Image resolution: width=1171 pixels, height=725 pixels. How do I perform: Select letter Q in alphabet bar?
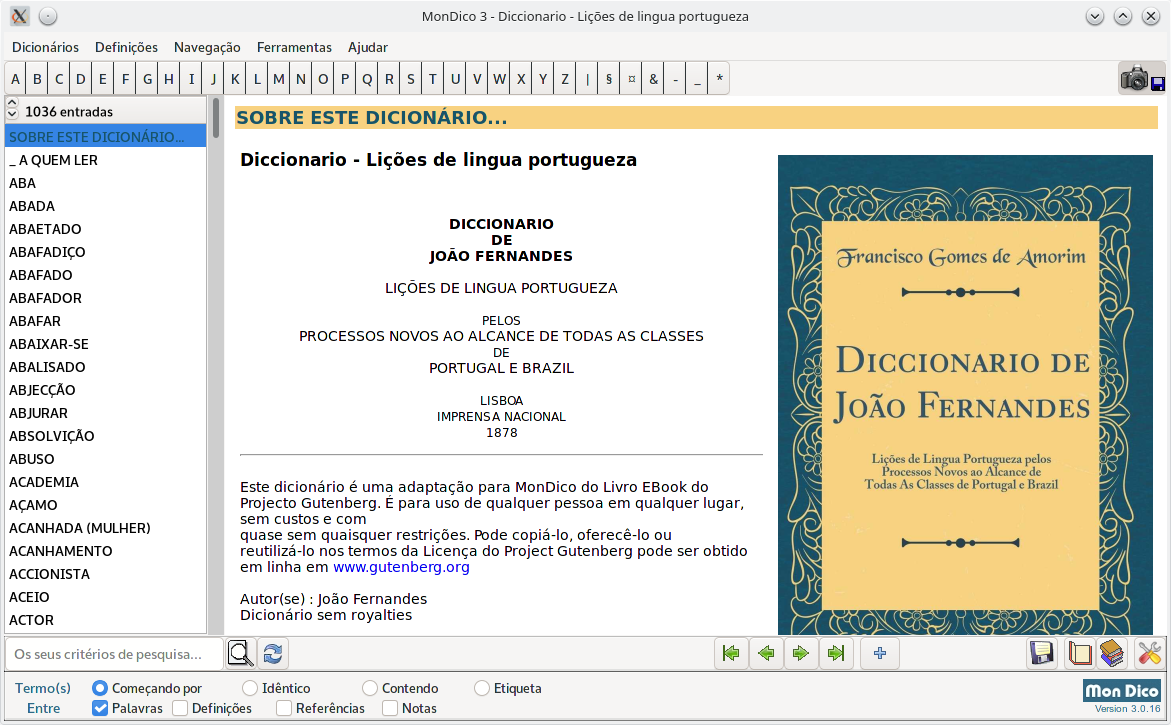coord(367,78)
